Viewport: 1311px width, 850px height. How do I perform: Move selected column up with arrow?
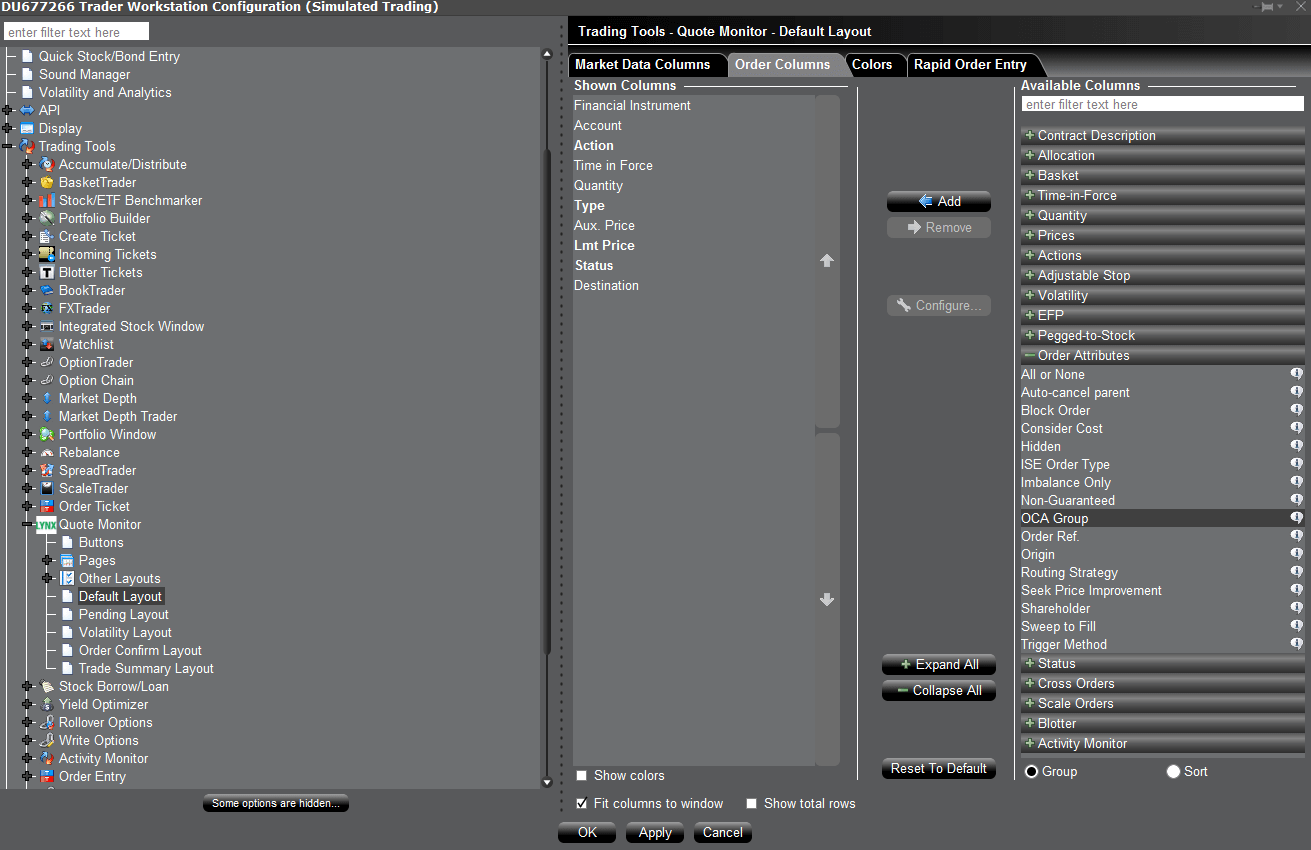click(x=826, y=260)
